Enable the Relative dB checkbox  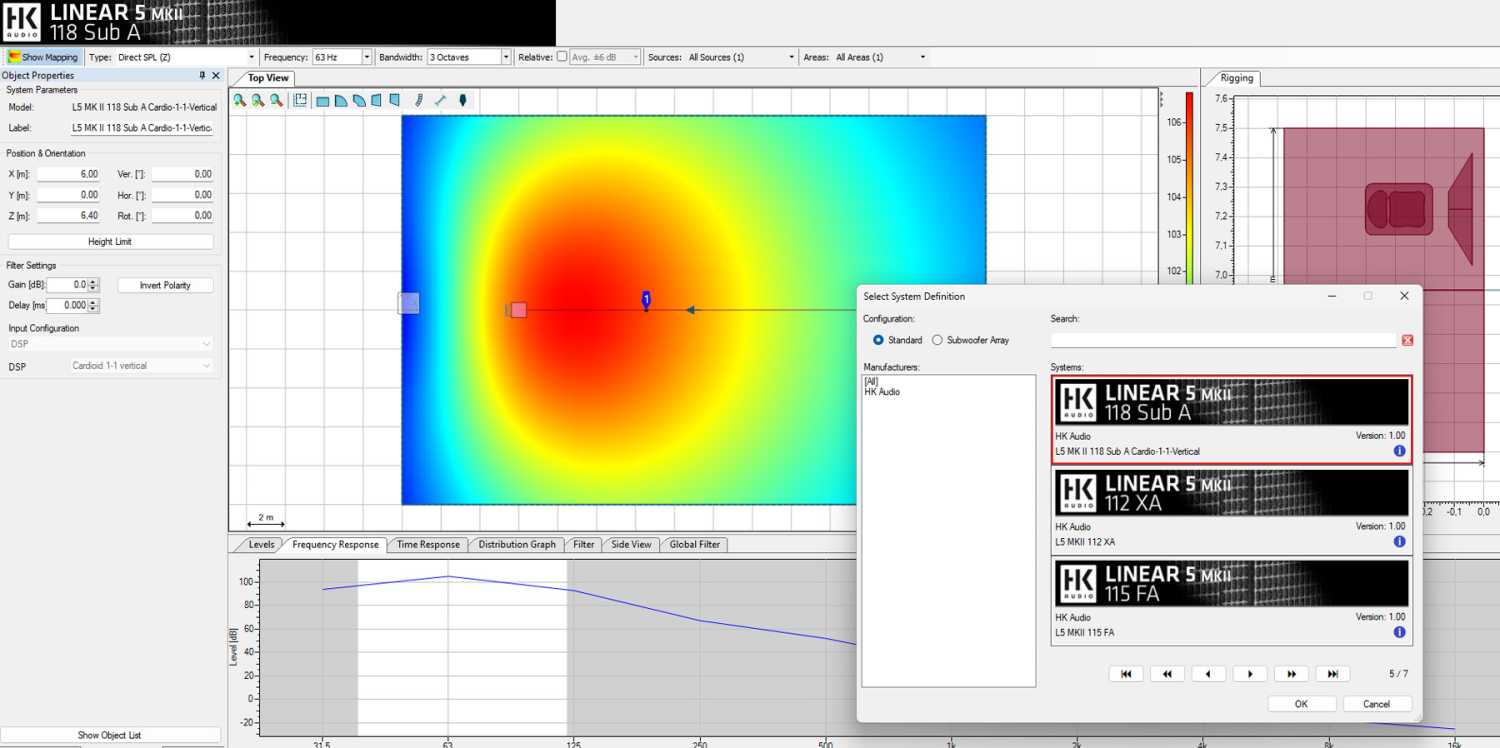pyautogui.click(x=561, y=57)
